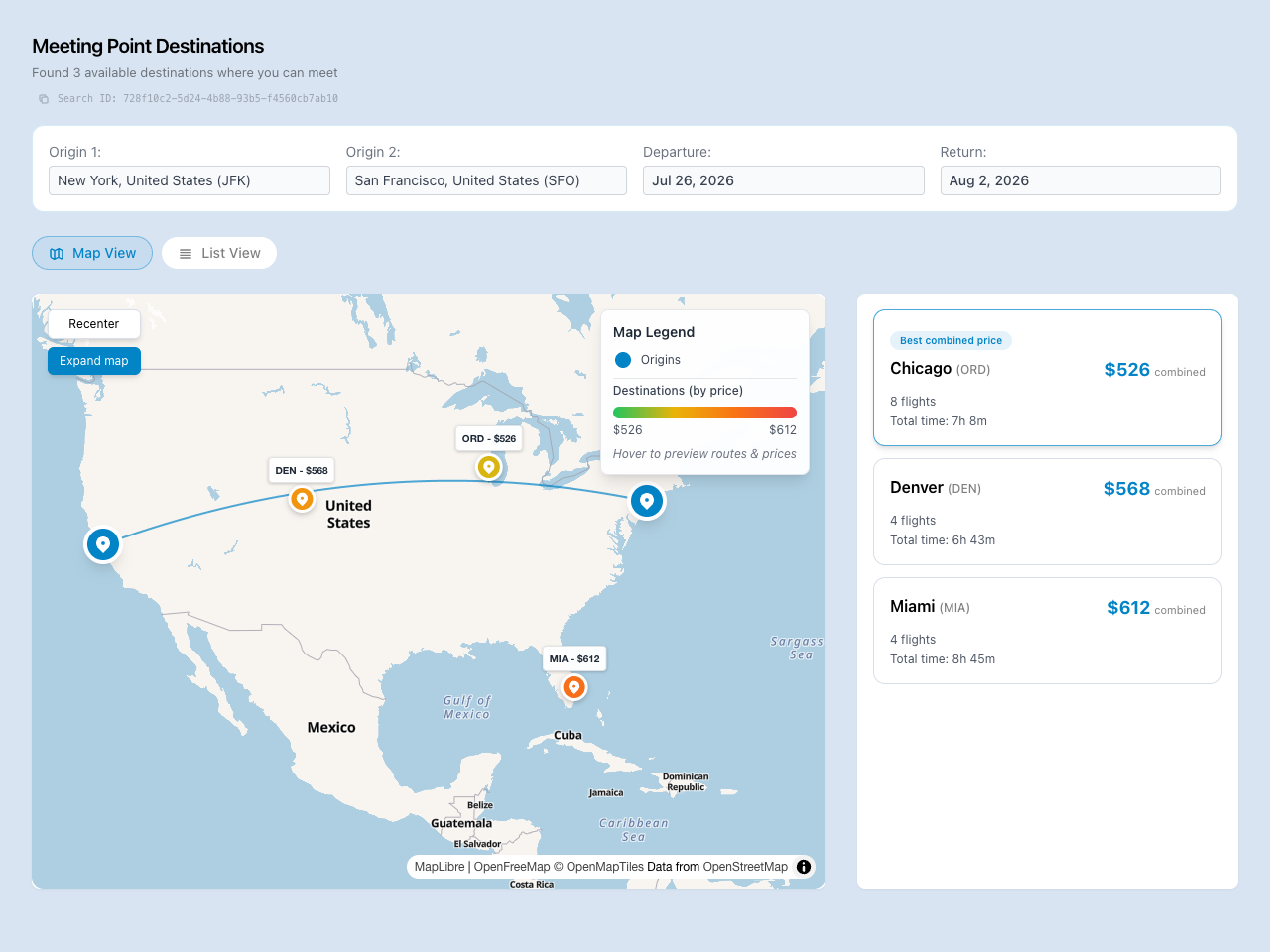This screenshot has height=952, width=1270.
Task: Open the OpenFreeMap link
Action: (x=512, y=867)
